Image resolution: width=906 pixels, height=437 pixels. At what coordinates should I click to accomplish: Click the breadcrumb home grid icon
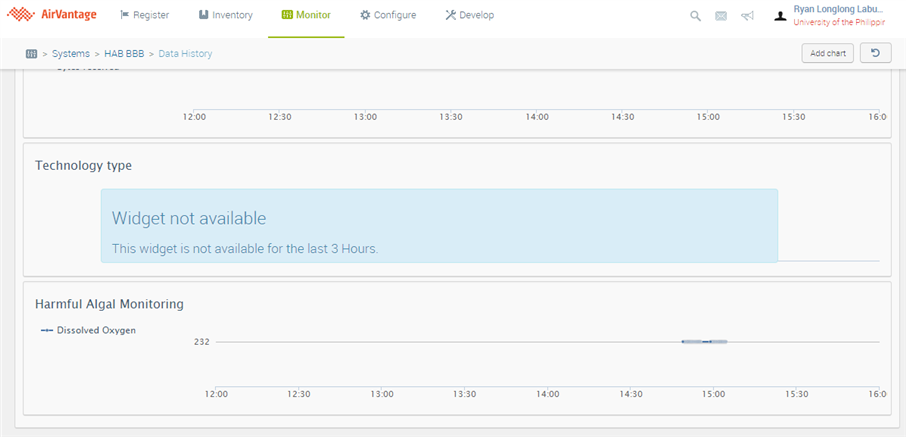point(31,53)
